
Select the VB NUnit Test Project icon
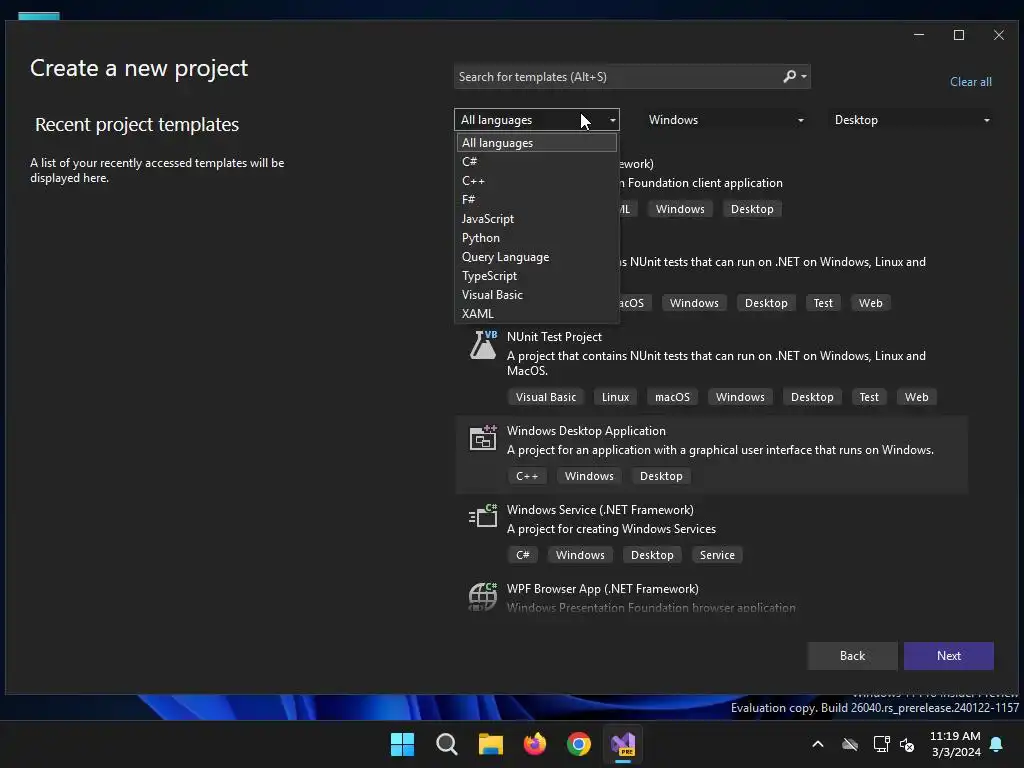pyautogui.click(x=483, y=344)
